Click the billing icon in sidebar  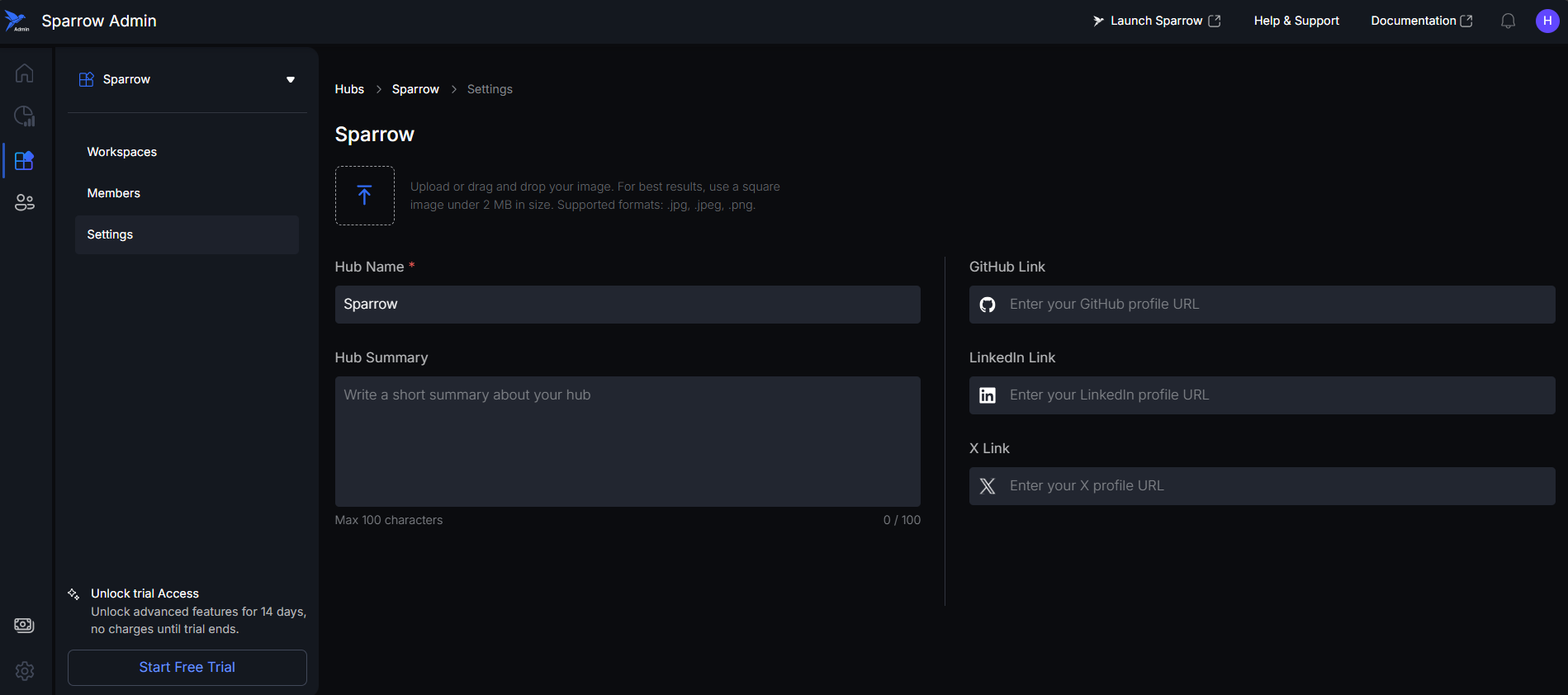pyautogui.click(x=25, y=626)
